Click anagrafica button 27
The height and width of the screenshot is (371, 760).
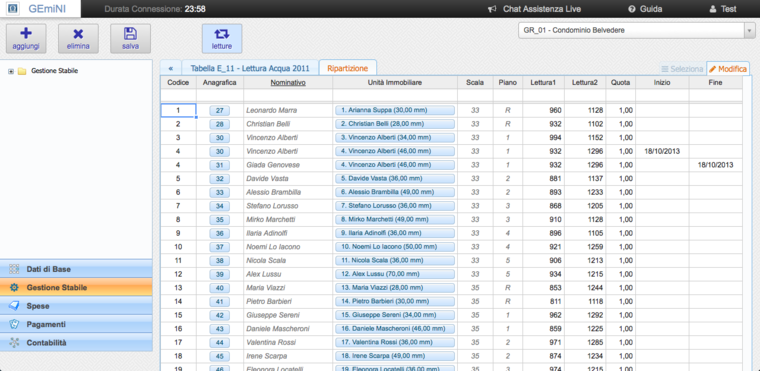click(x=220, y=111)
